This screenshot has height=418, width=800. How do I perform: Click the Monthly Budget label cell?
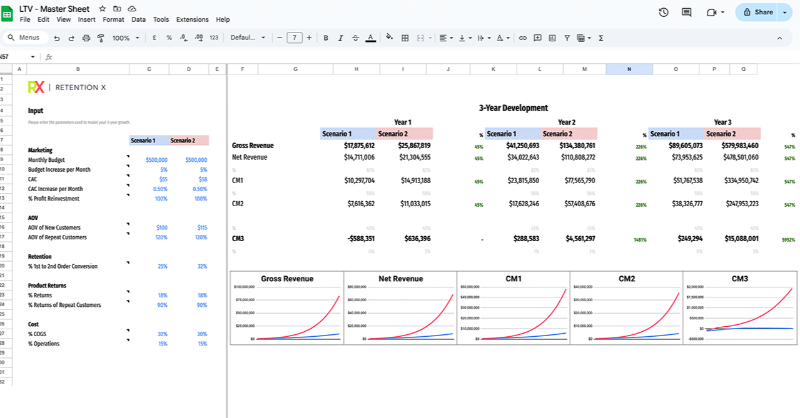click(46, 160)
